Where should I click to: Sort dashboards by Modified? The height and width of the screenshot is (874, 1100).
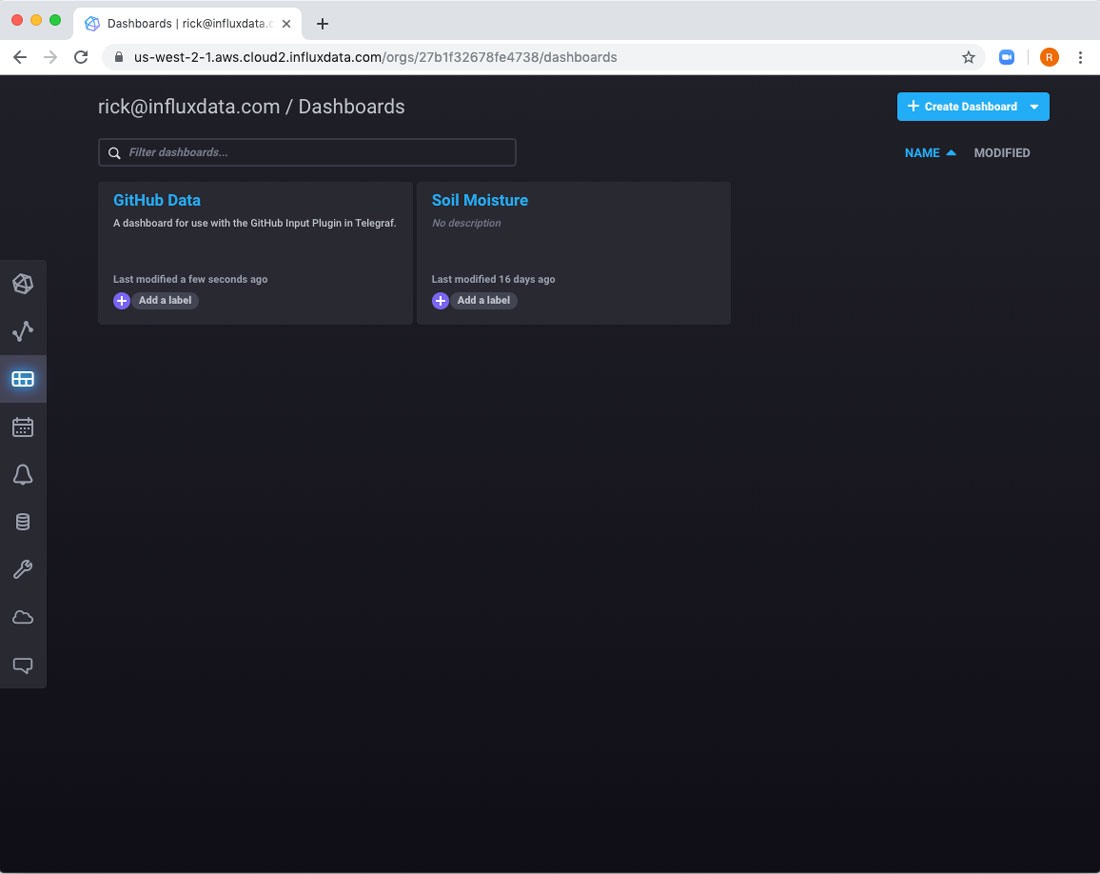(1001, 153)
